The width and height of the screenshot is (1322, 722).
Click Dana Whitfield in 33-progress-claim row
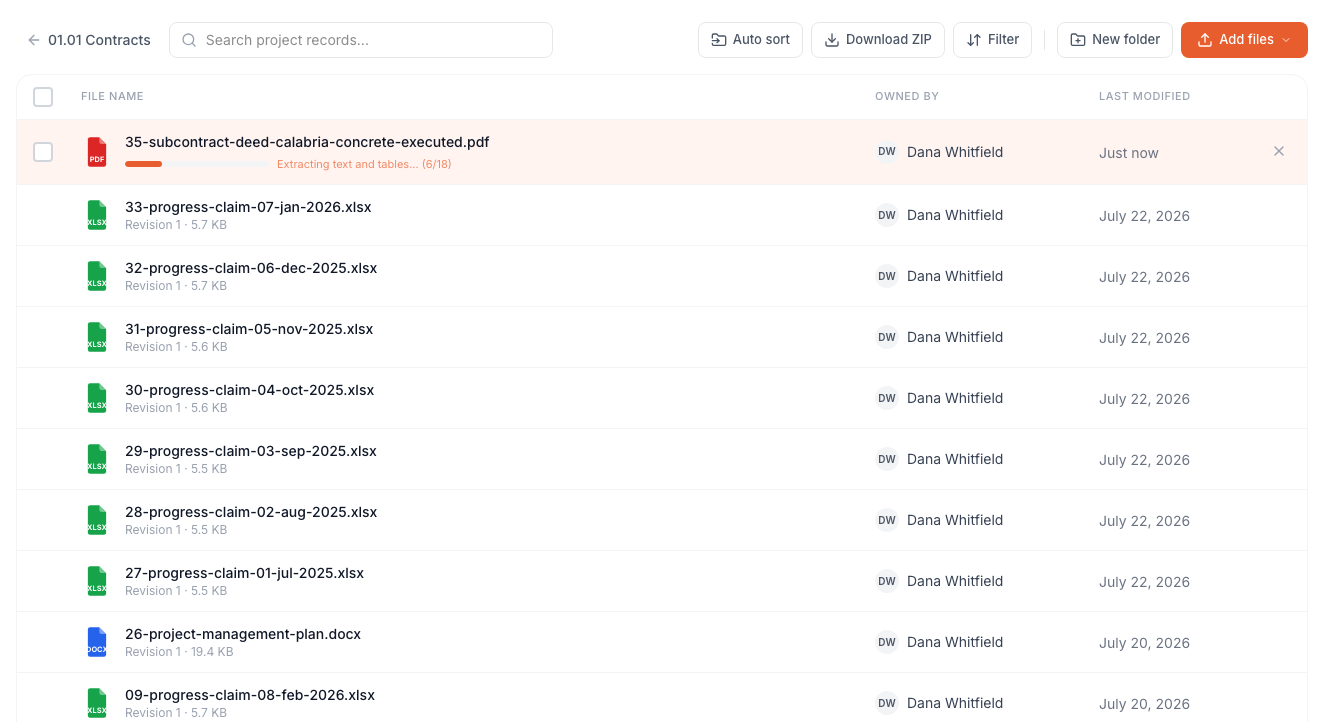click(x=955, y=215)
